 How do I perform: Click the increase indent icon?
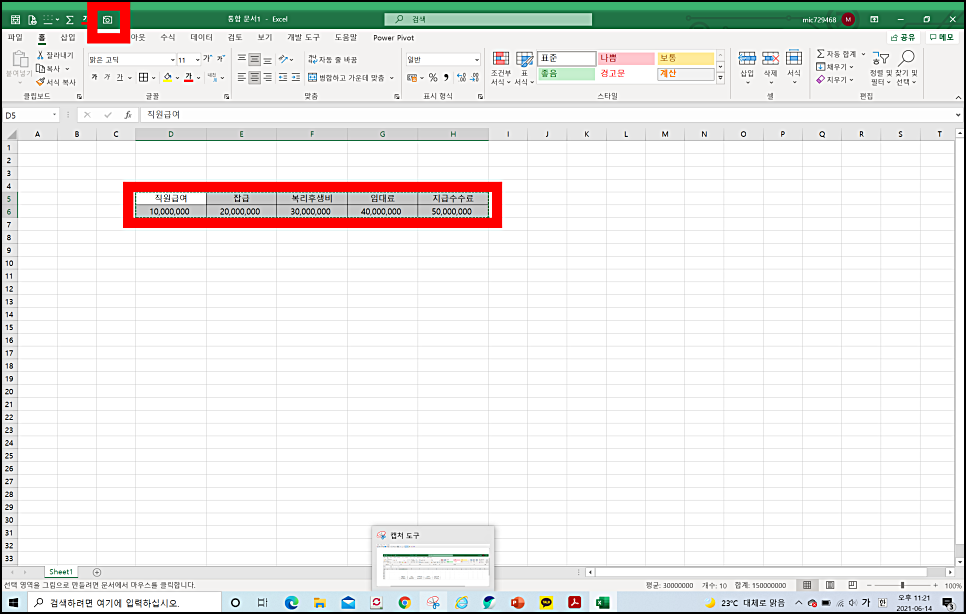[296, 78]
